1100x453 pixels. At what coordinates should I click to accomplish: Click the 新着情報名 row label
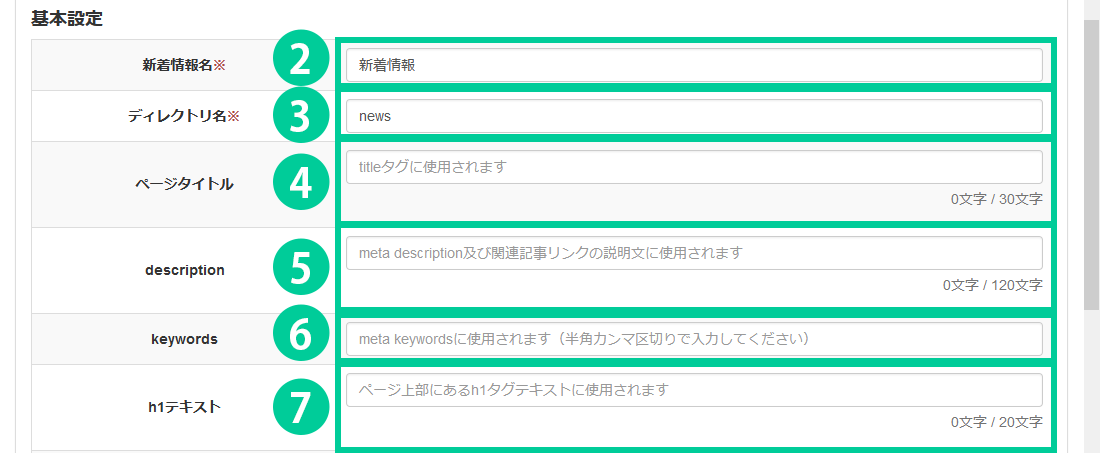[x=184, y=66]
